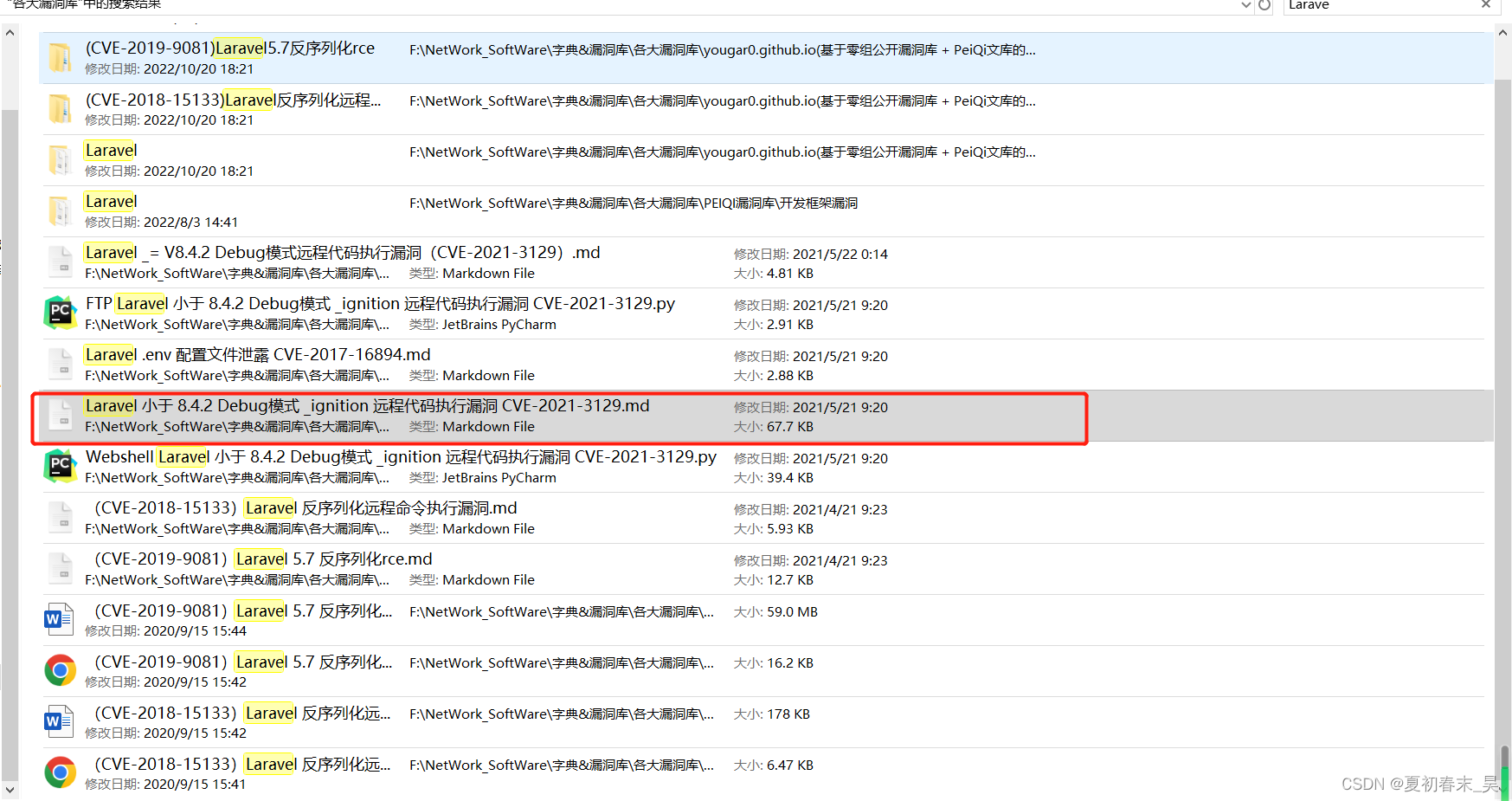Select (CVE-2018-15133) Laravel 反序列化远程命令执行漏洞.md
1512x801 pixels.
point(306,508)
